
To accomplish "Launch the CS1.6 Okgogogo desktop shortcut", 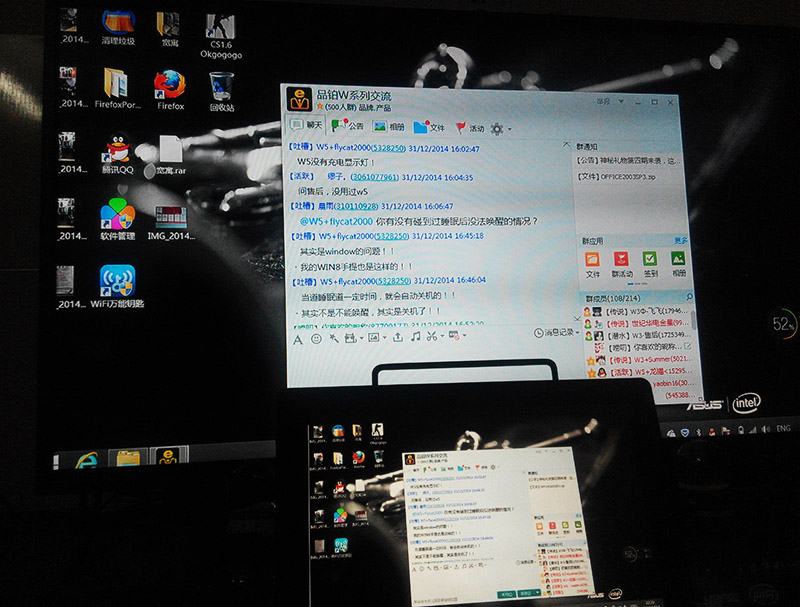I will click(x=220, y=36).
